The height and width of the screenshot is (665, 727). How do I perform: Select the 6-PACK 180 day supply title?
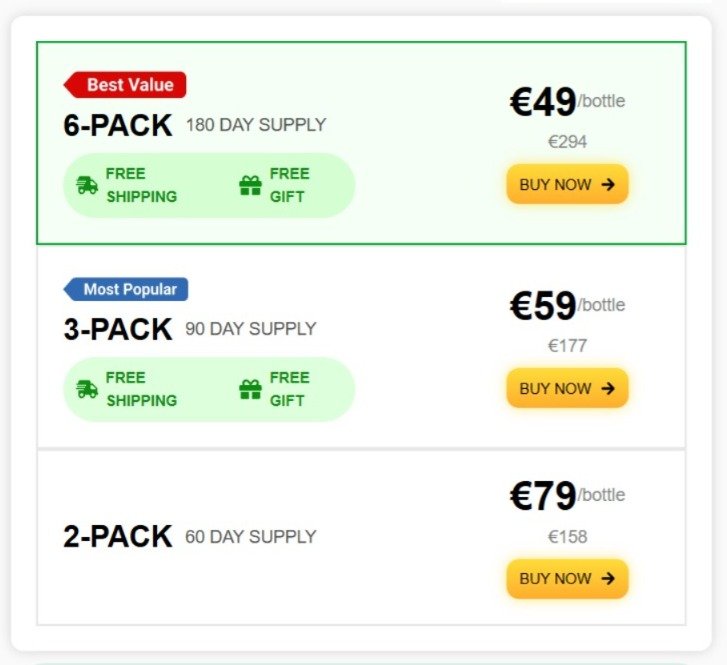118,126
